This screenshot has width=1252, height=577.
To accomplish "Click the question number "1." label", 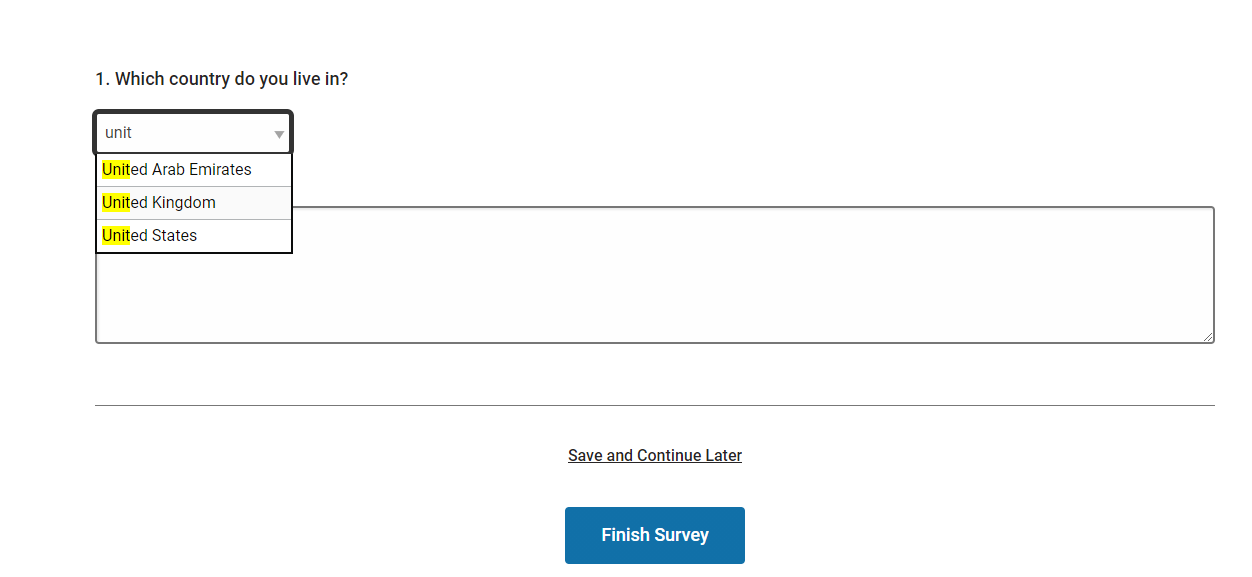I will (x=103, y=79).
